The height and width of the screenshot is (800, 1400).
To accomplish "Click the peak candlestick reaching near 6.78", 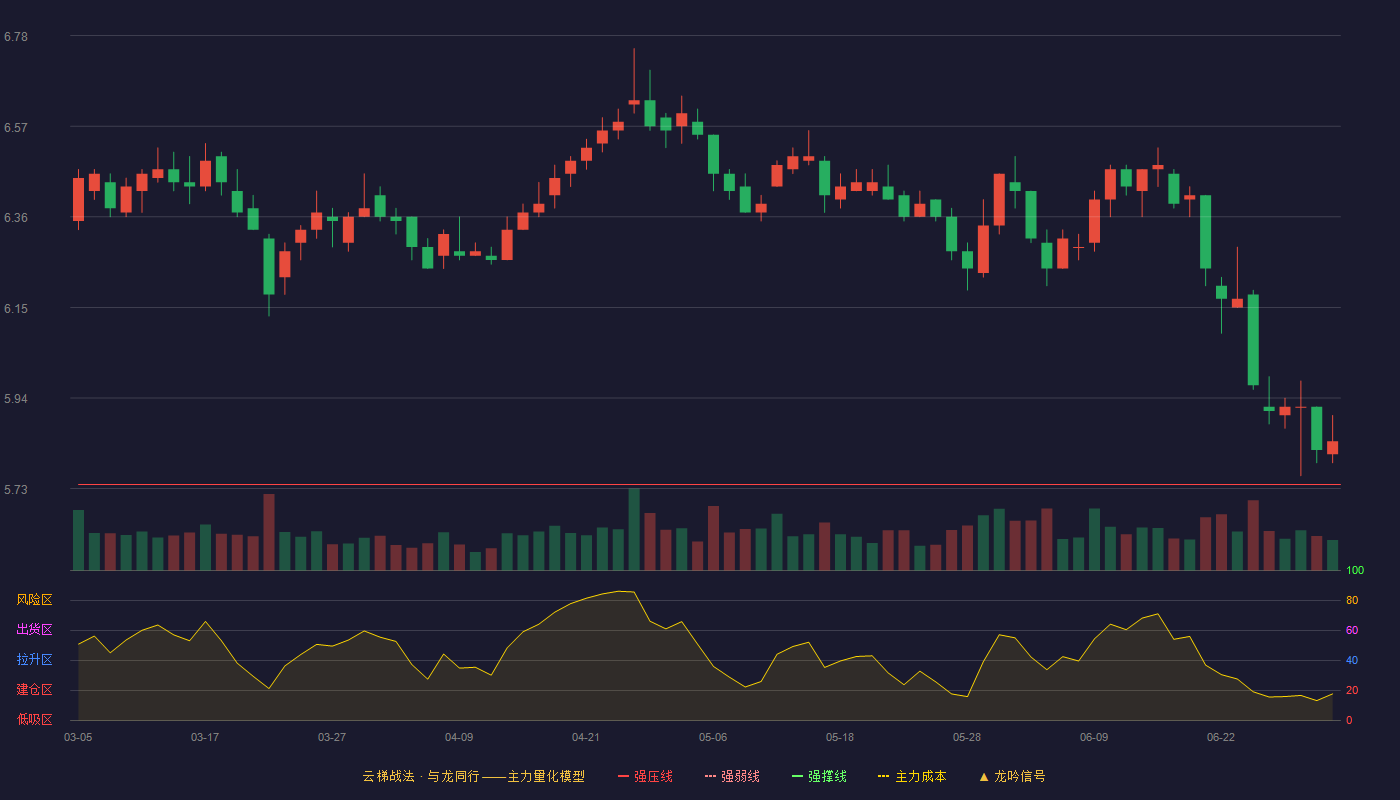I will point(634,80).
